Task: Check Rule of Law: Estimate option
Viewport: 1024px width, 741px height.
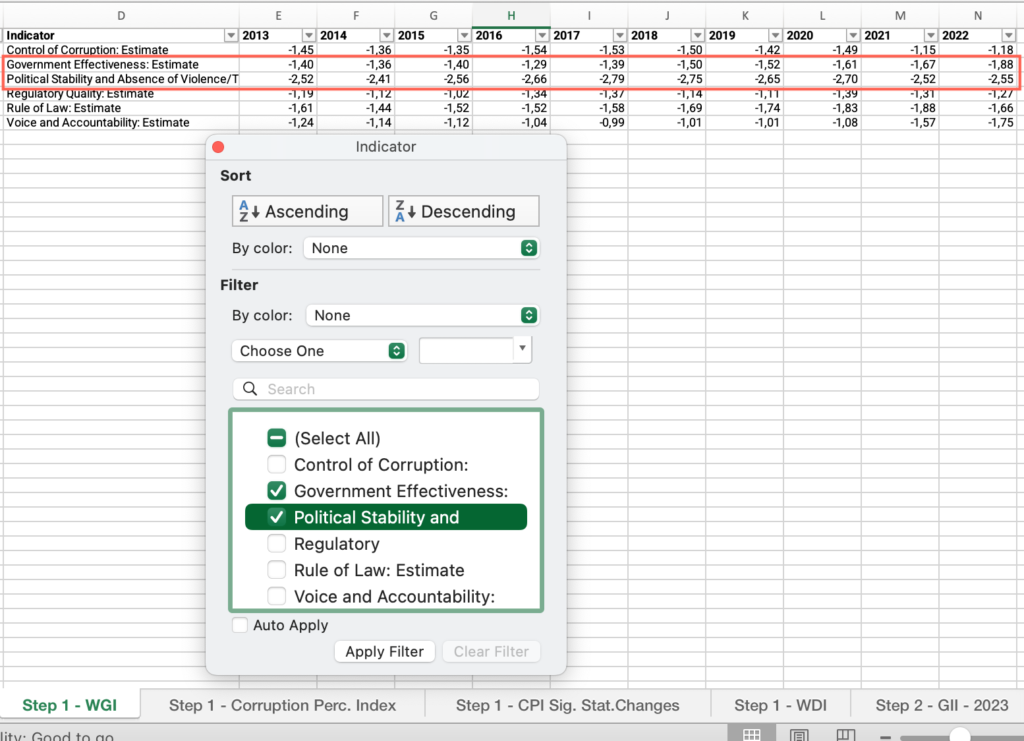Action: point(277,570)
